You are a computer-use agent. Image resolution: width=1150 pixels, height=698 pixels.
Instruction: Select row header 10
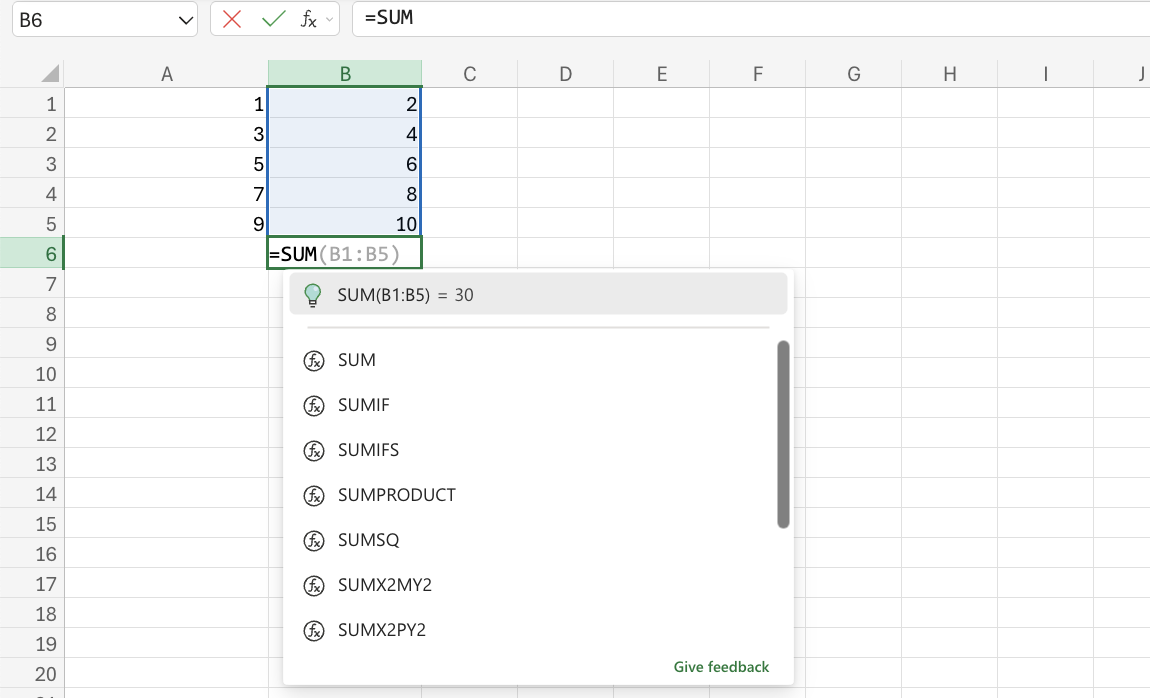pos(30,375)
